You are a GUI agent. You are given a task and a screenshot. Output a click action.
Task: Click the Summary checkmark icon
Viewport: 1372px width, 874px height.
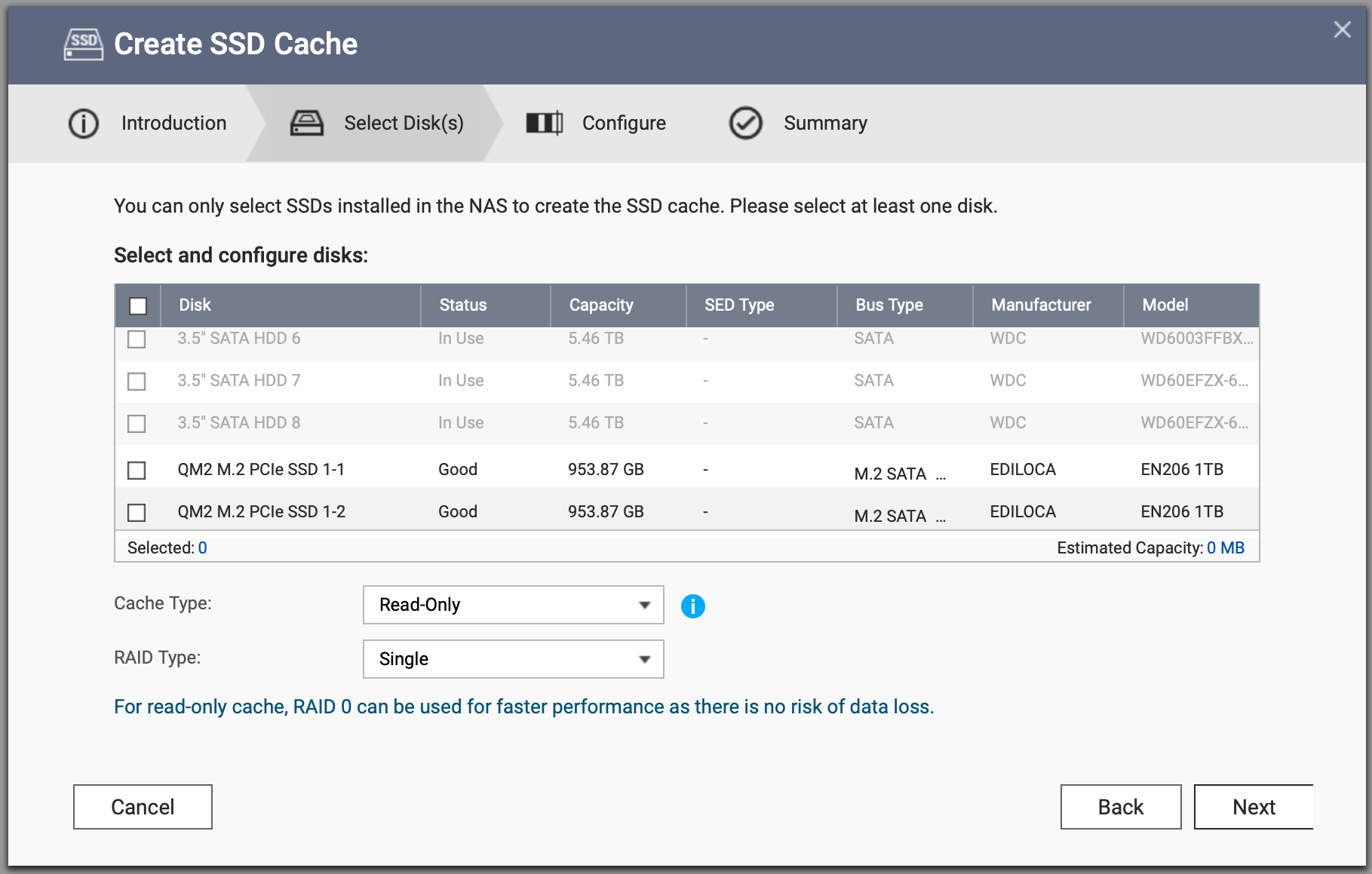[746, 123]
